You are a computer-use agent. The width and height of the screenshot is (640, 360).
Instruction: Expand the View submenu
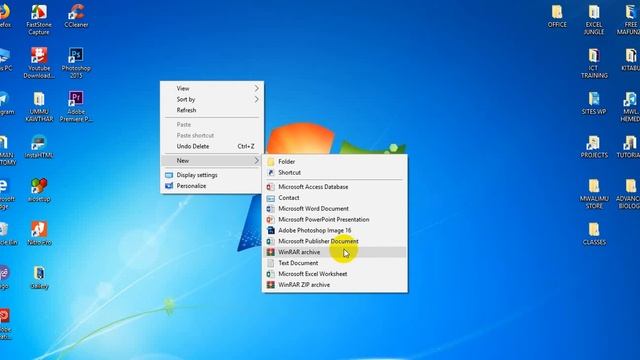pyautogui.click(x=212, y=88)
